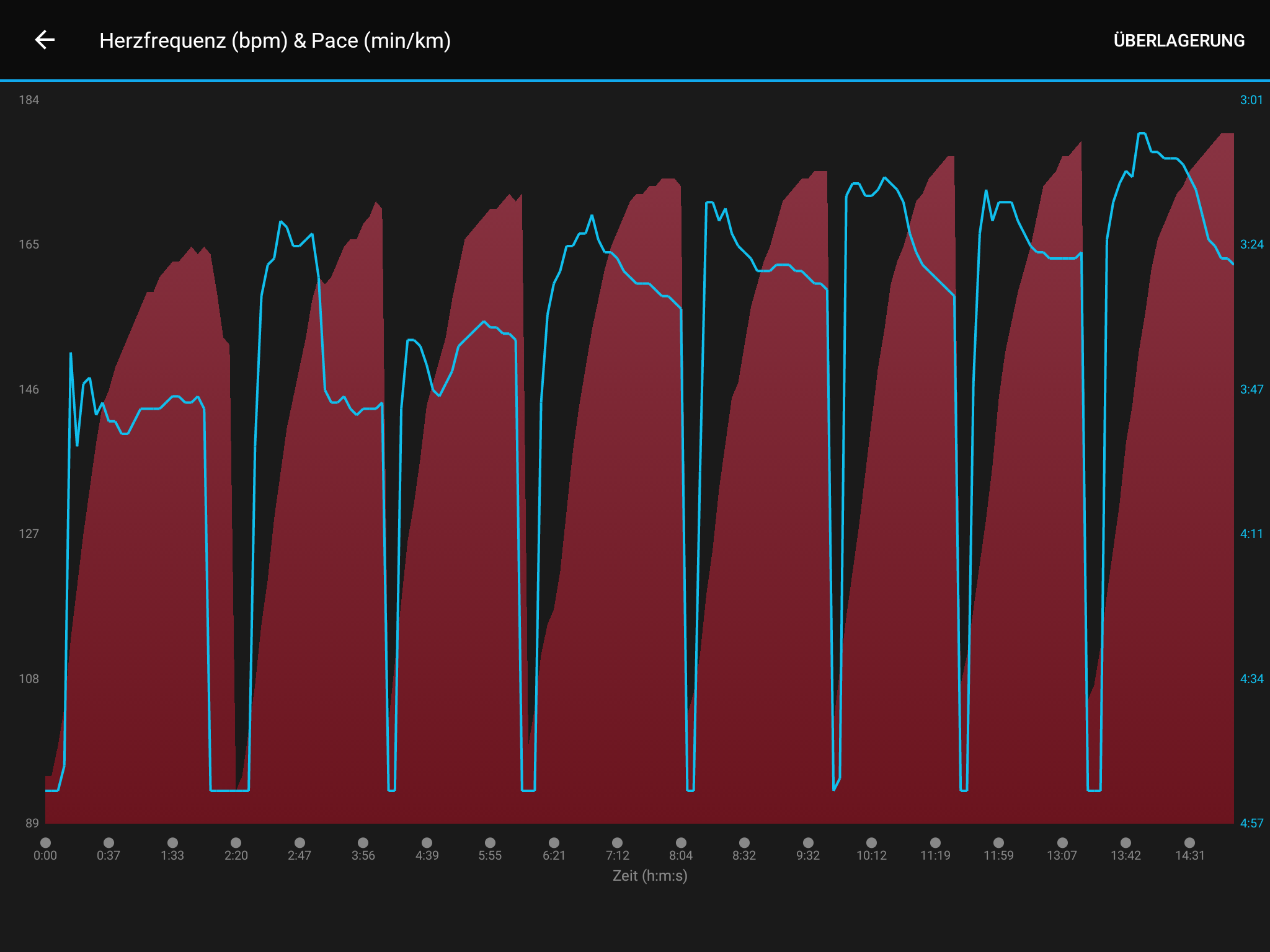1270x952 pixels.
Task: Click the Herzfrequenz & Pace chart title
Action: 275,40
